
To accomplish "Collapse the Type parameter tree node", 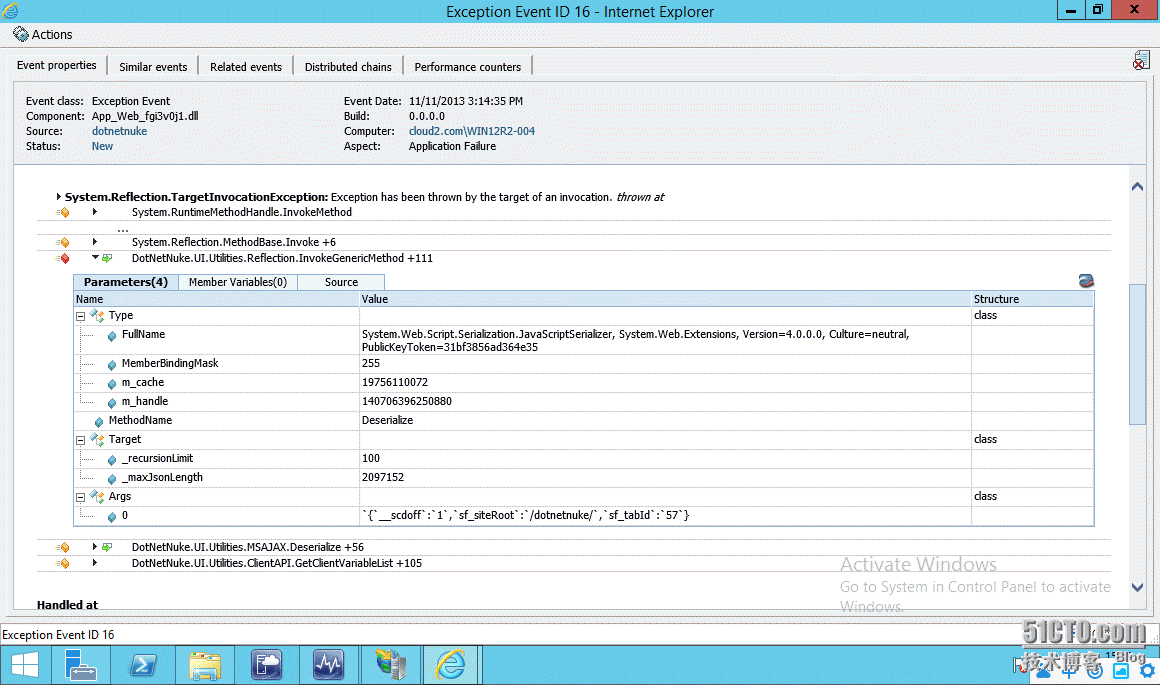I will coord(81,316).
